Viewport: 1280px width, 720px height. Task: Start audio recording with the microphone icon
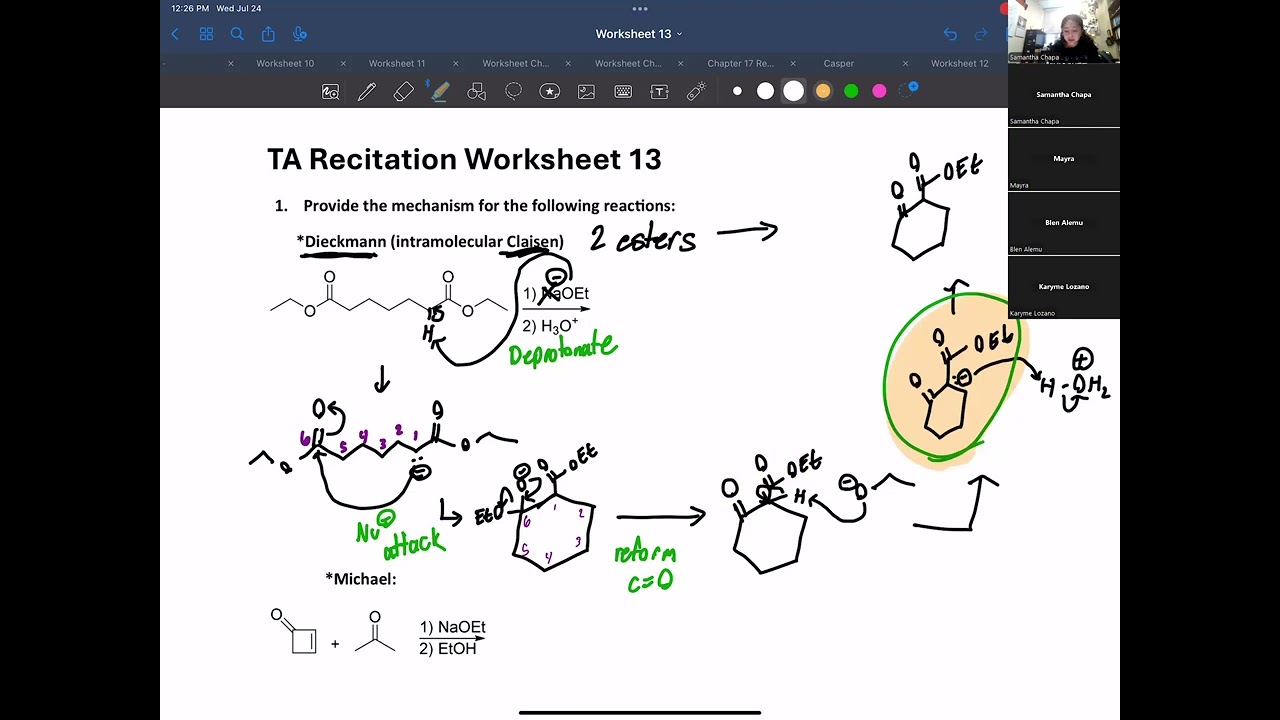pyautogui.click(x=299, y=34)
